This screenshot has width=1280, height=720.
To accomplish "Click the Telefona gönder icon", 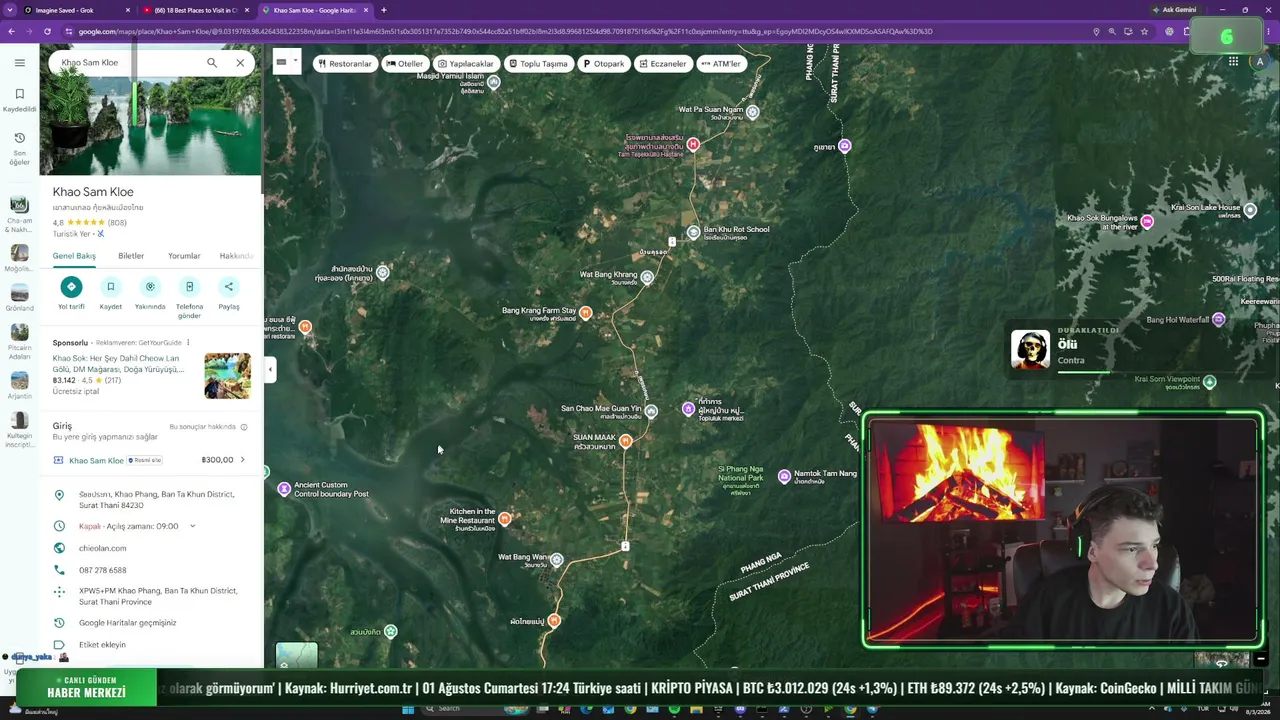I will pos(189,287).
